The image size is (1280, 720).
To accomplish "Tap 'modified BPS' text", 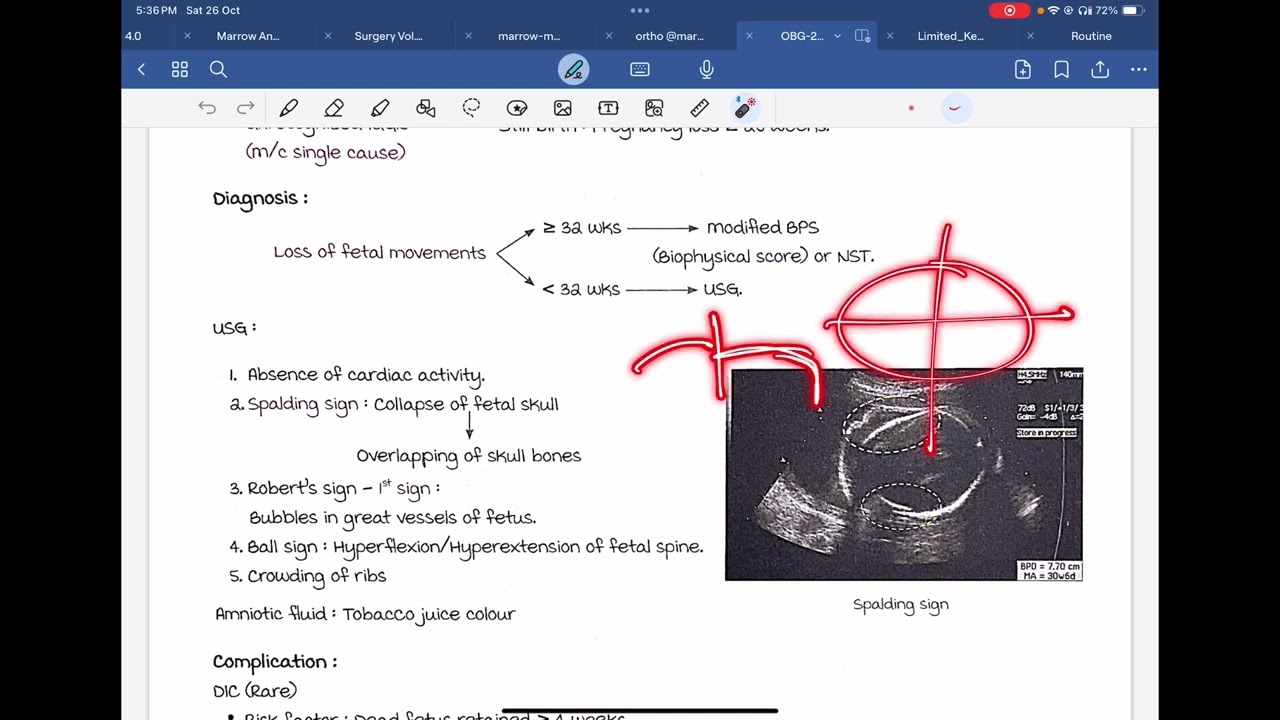I will (763, 228).
